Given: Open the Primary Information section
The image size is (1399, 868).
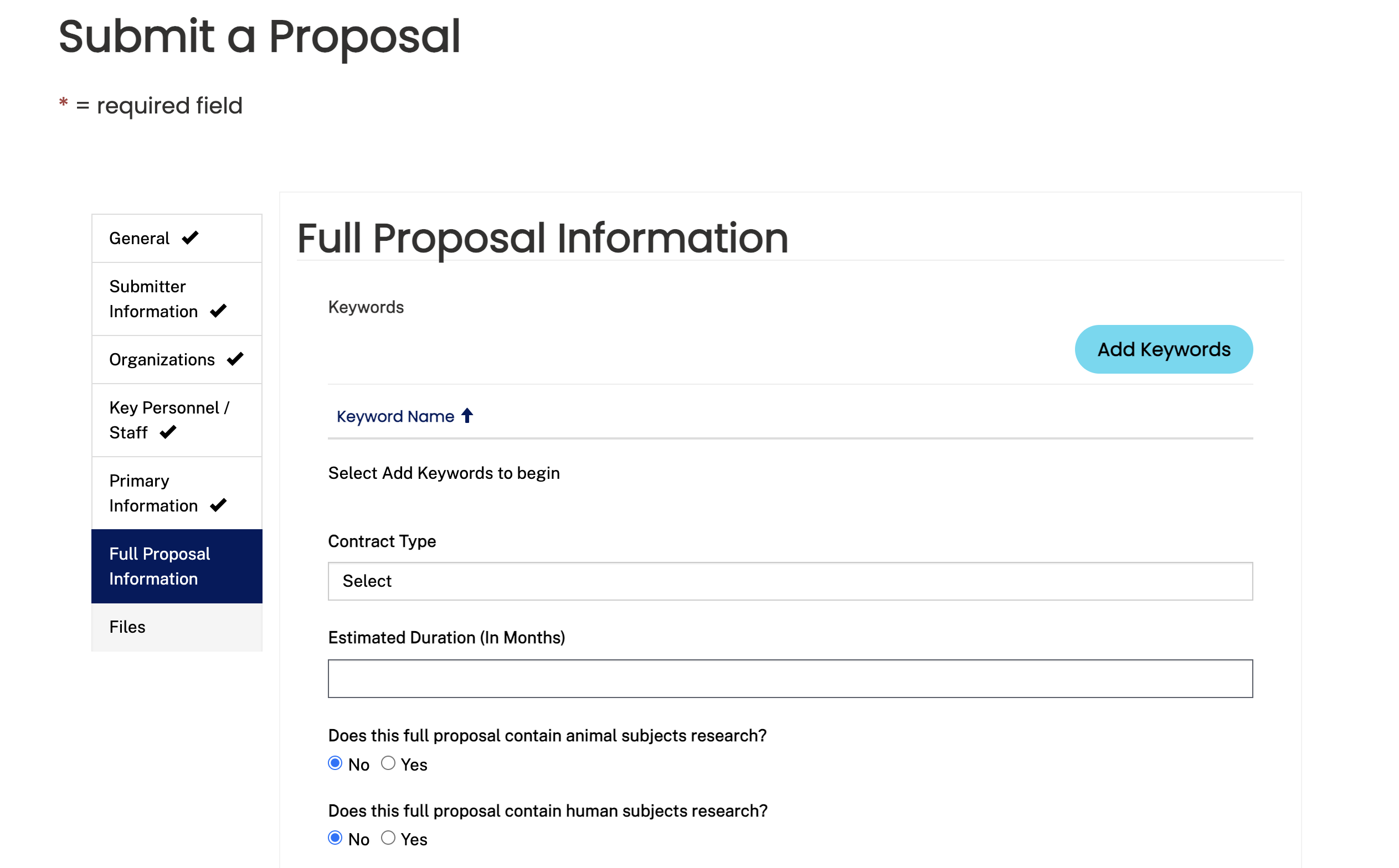Looking at the screenshot, I should pyautogui.click(x=153, y=493).
